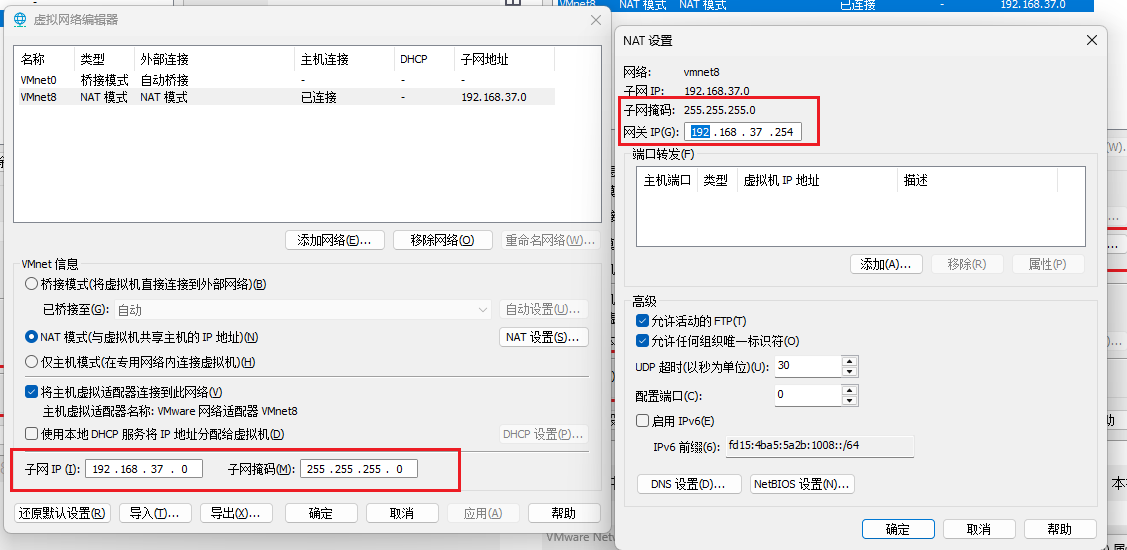1127x550 pixels.
Task: Select 桥接模式 radio button
Action: [31, 284]
